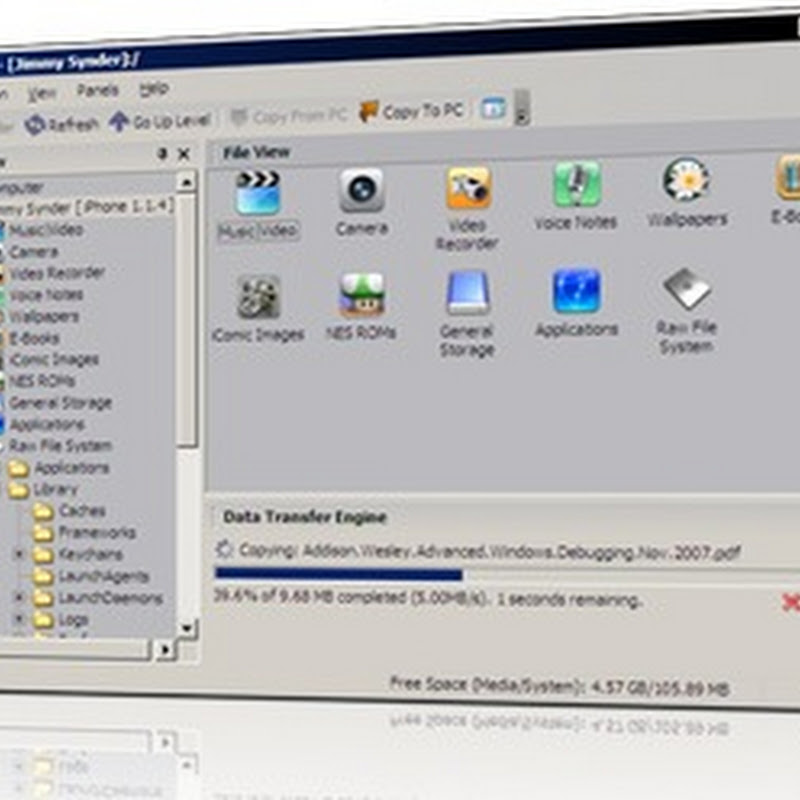This screenshot has width=800, height=800.
Task: Click the Refresh toolbar button
Action: click(x=62, y=124)
